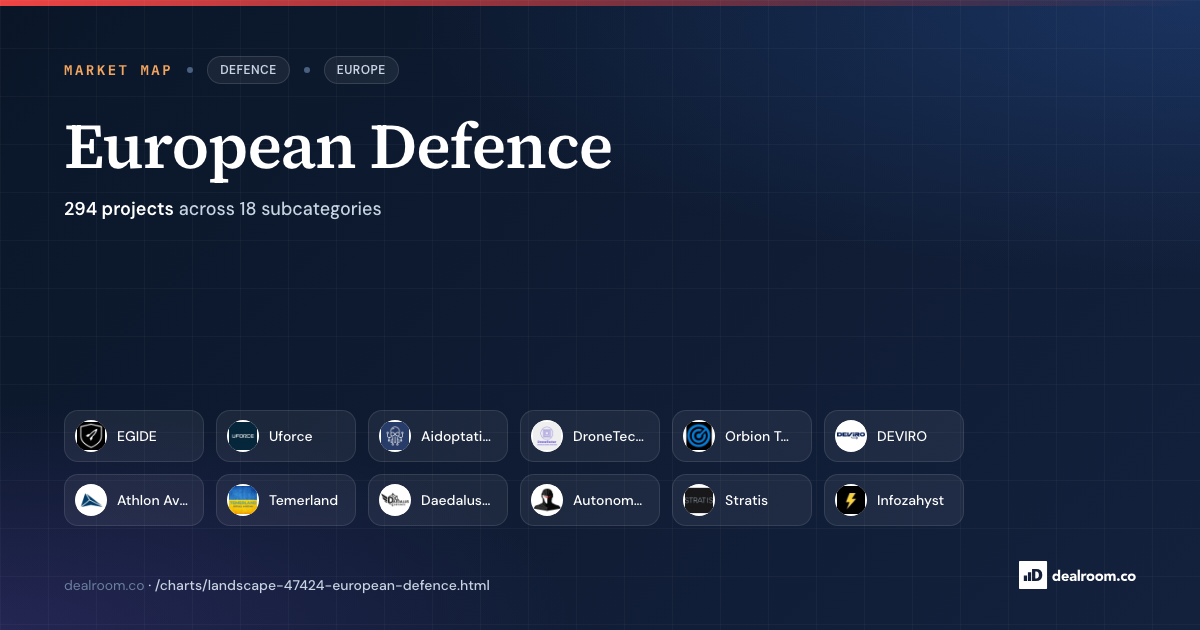Open the Infozahyst company name
The image size is (1200, 630).
point(910,500)
